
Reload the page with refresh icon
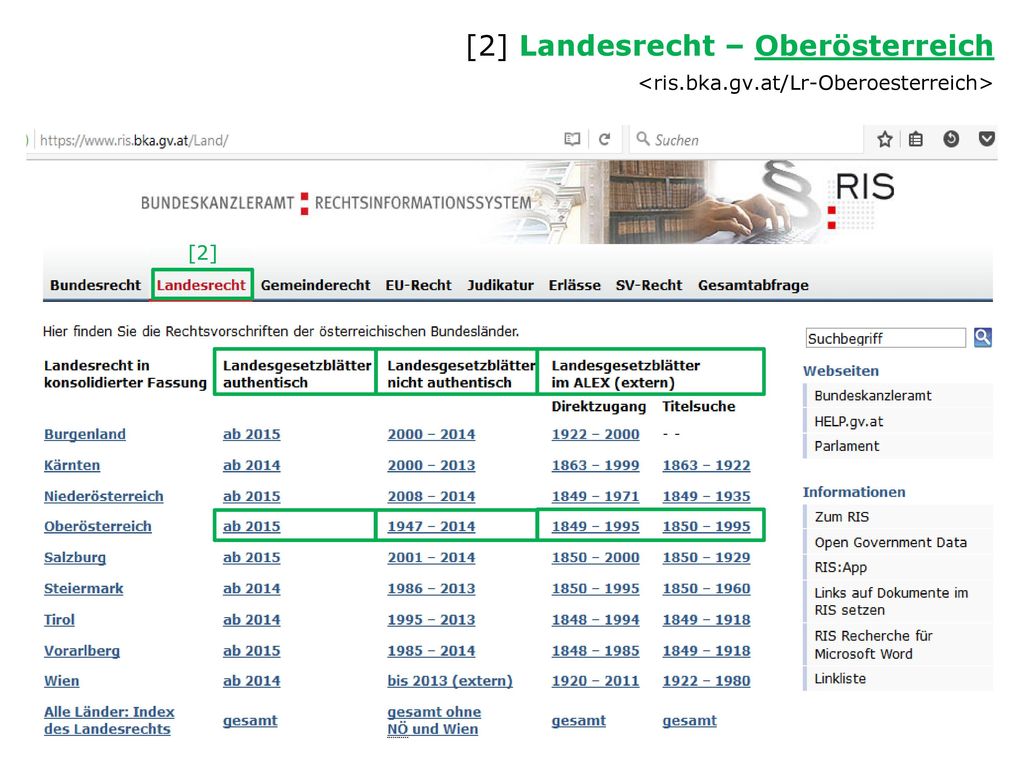(x=605, y=139)
